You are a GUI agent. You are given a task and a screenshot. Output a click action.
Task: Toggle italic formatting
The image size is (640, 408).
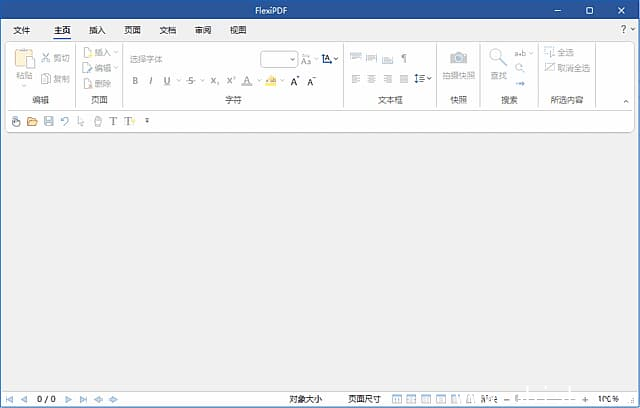151,81
